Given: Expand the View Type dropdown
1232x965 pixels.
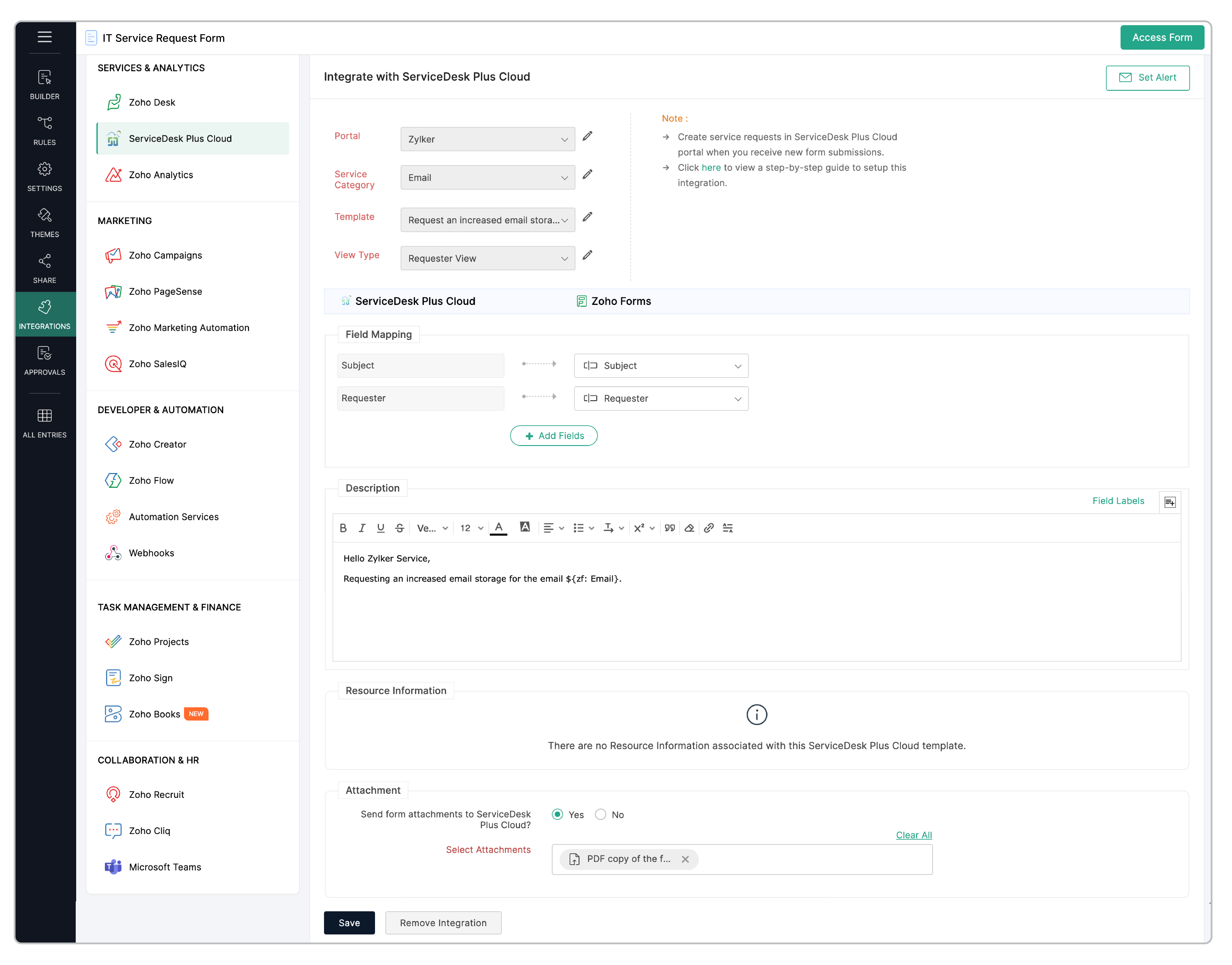Looking at the screenshot, I should pos(488,258).
